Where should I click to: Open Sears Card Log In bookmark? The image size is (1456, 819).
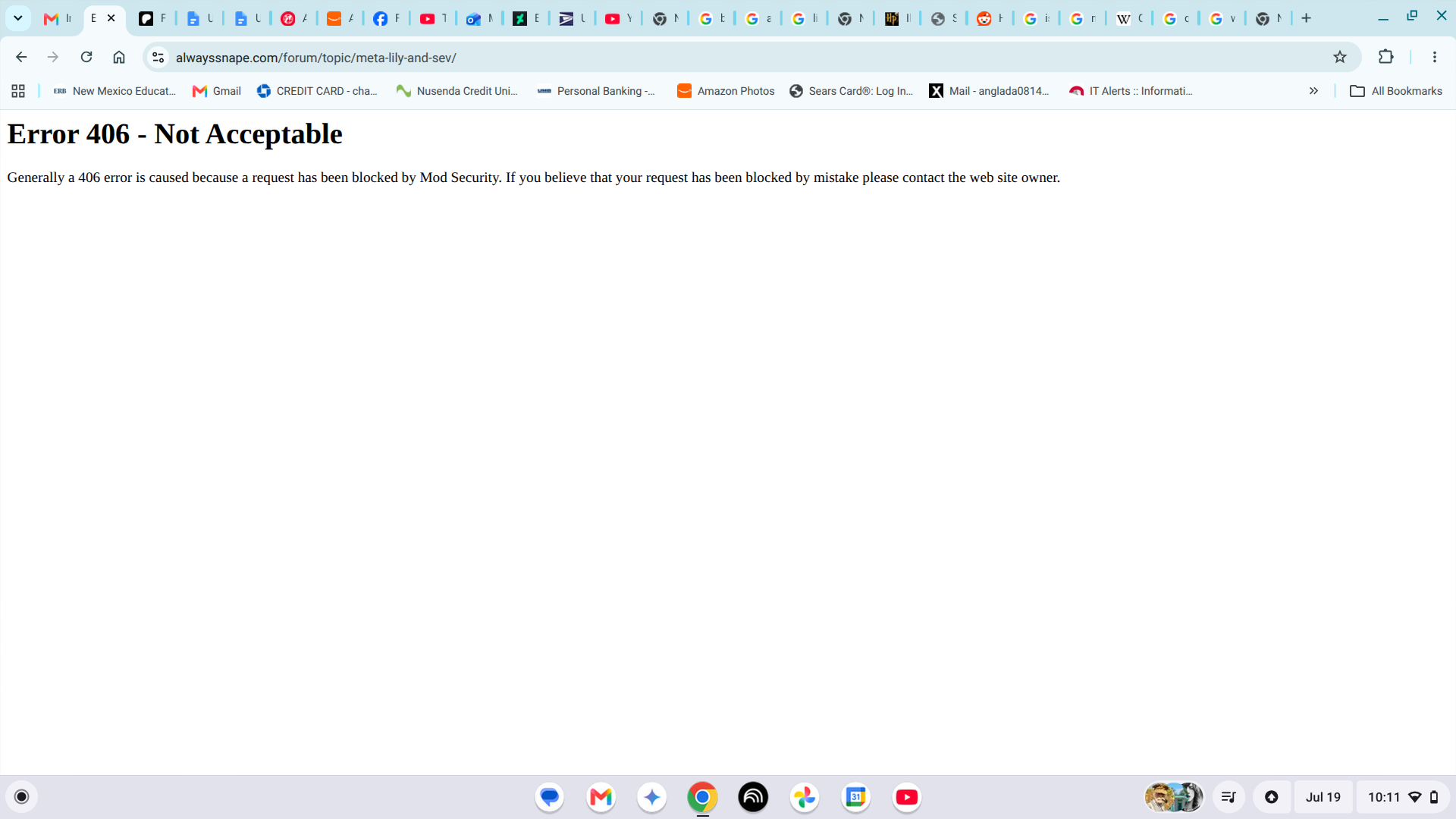click(851, 91)
